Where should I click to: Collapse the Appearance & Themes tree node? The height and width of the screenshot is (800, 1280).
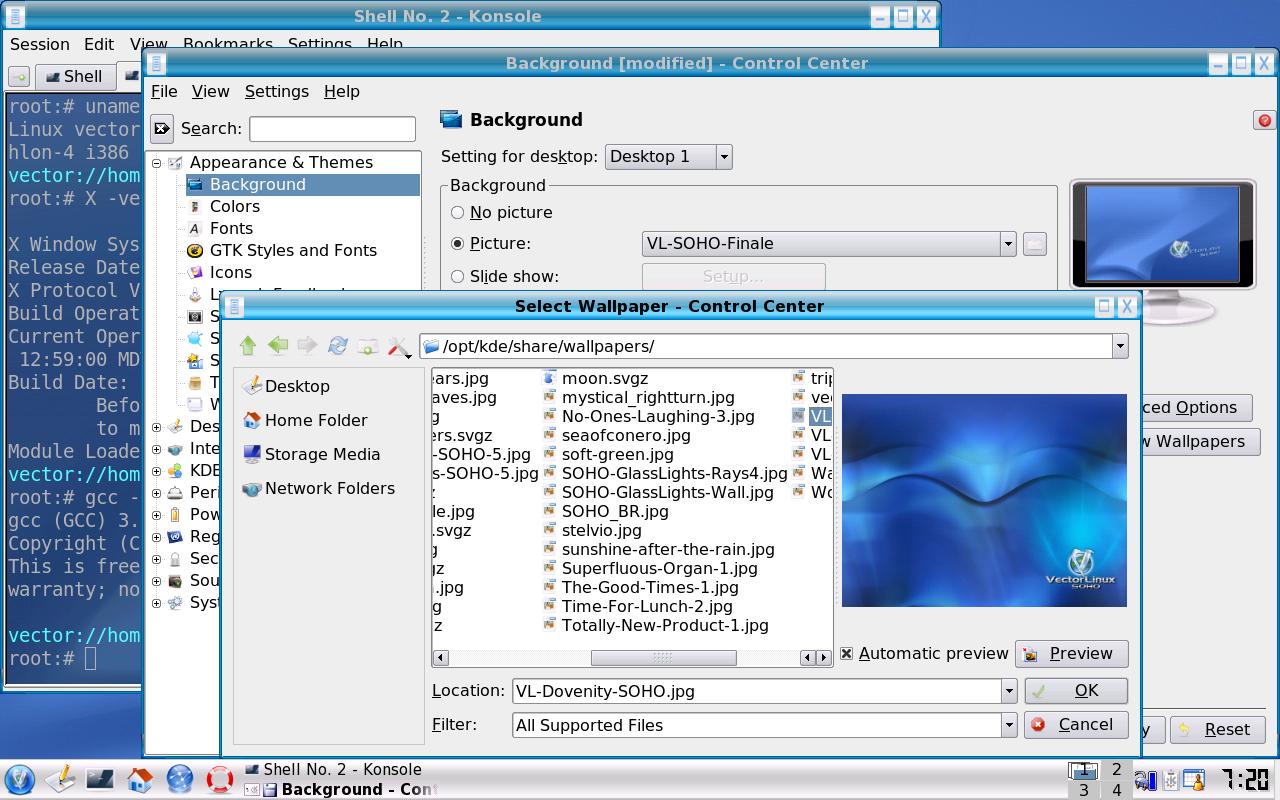pyautogui.click(x=157, y=162)
